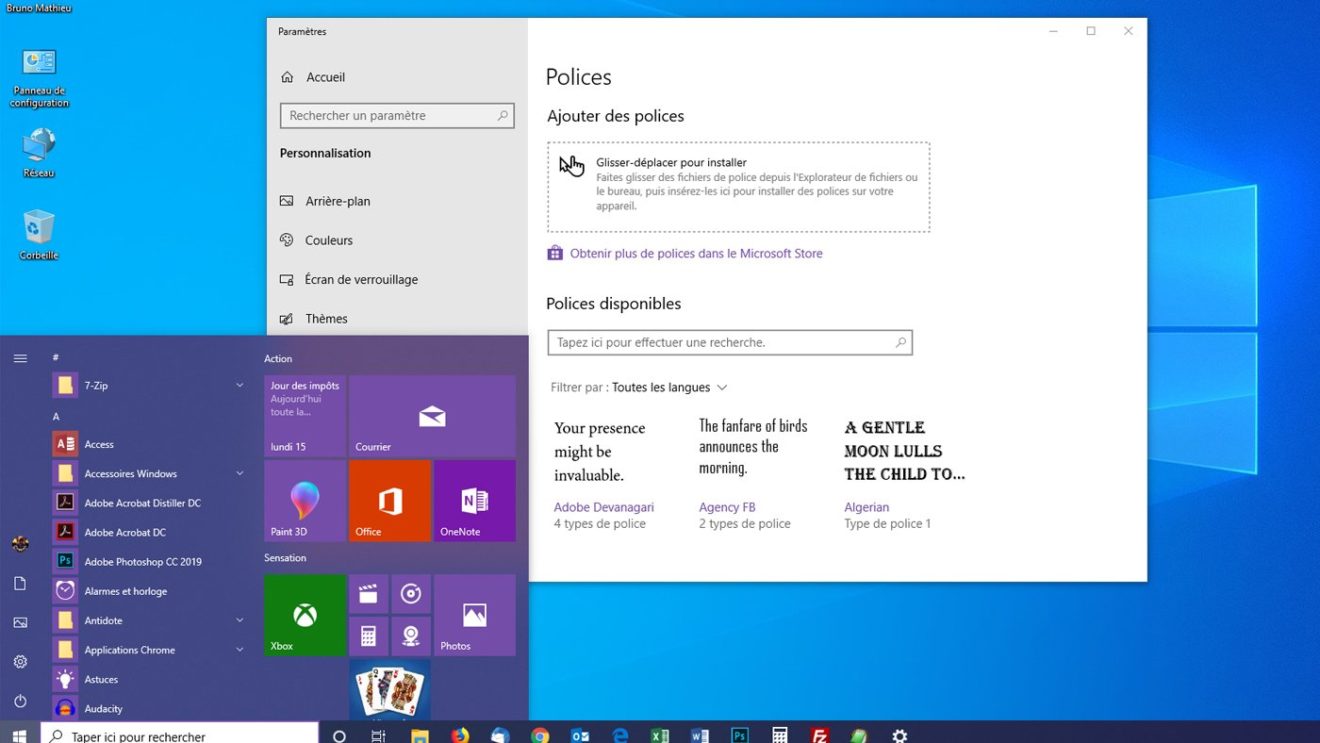Click the user account avatar in Start
The image size is (1320, 743).
[x=20, y=544]
